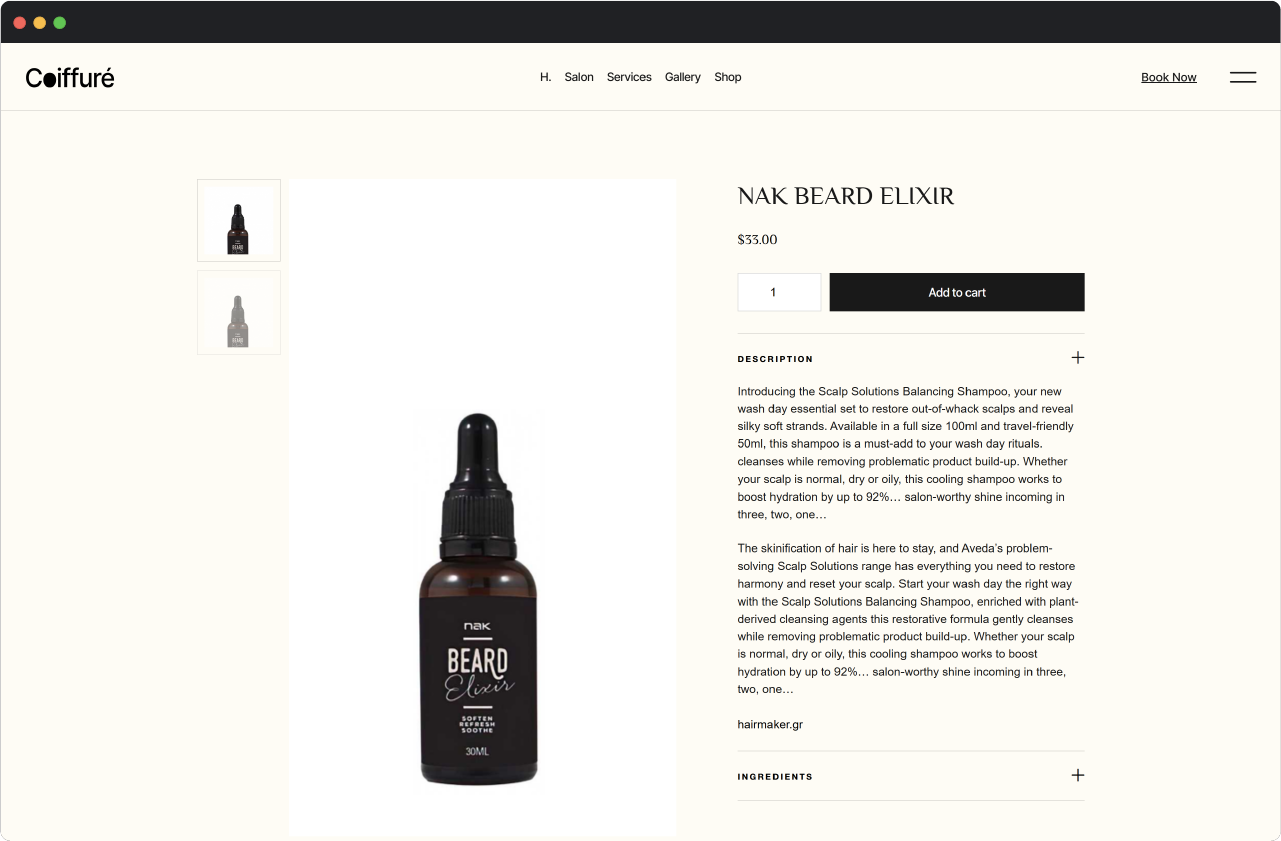1281x841 pixels.
Task: Click the quantity input field
Action: (779, 292)
